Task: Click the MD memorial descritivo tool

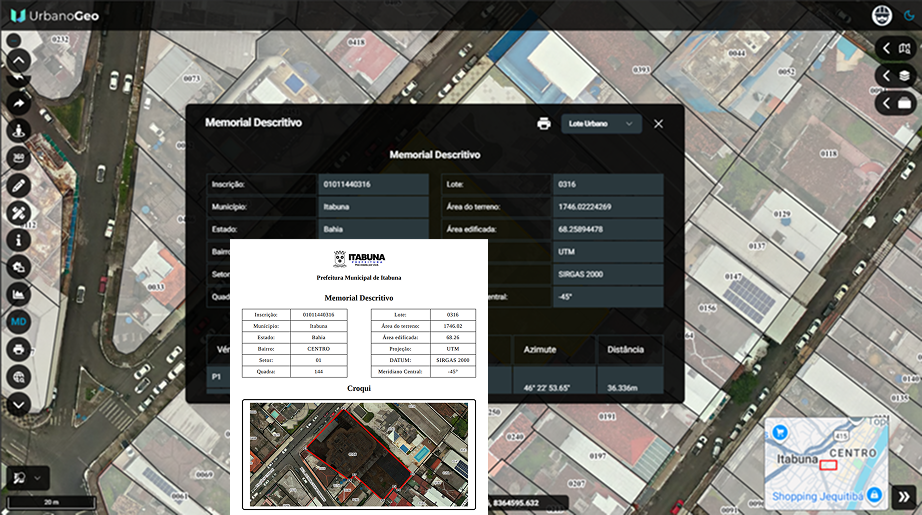Action: pyautogui.click(x=18, y=323)
